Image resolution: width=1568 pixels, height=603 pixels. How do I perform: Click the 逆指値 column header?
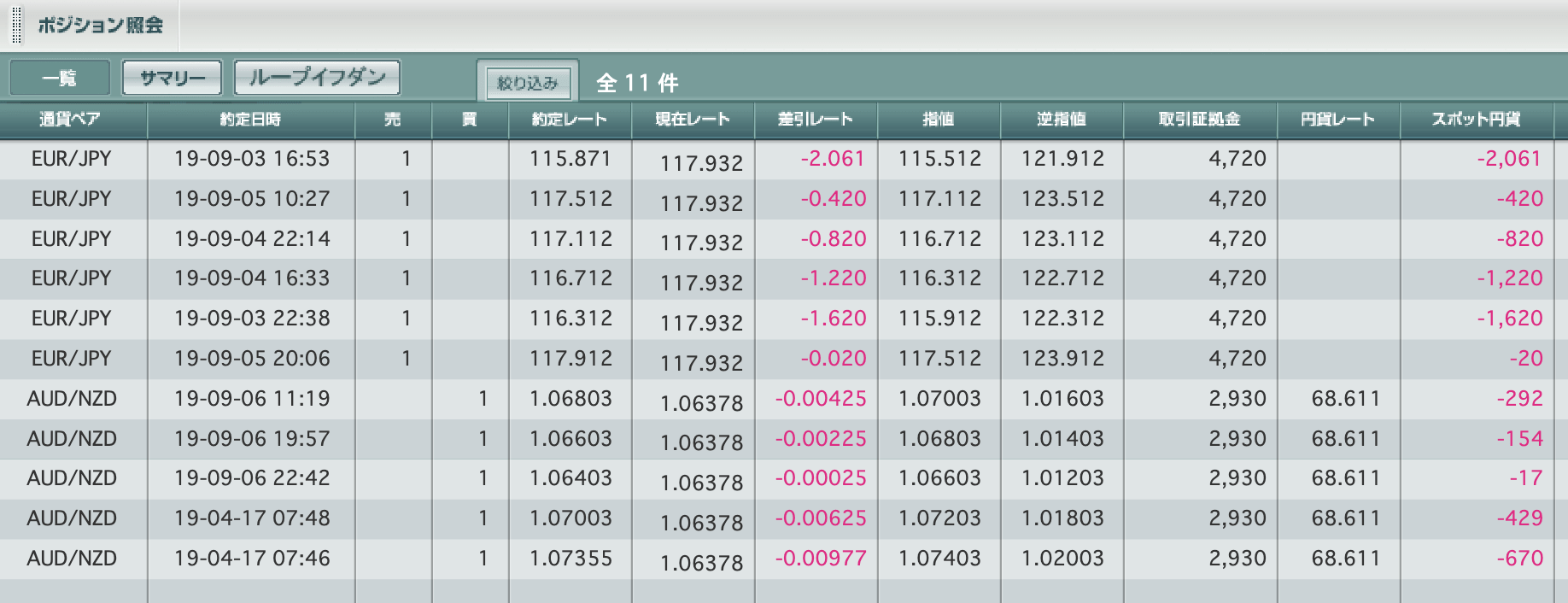(x=1062, y=120)
